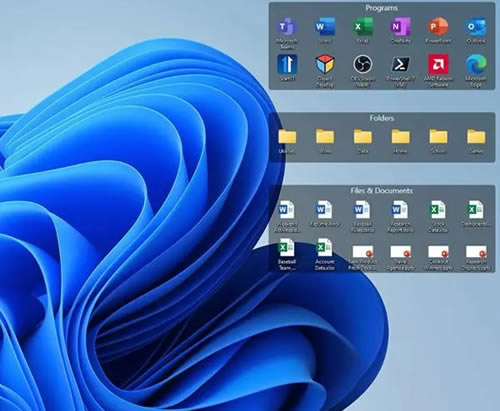Click the Folders fence title
Screen dimensions: 500x411
coord(382,118)
